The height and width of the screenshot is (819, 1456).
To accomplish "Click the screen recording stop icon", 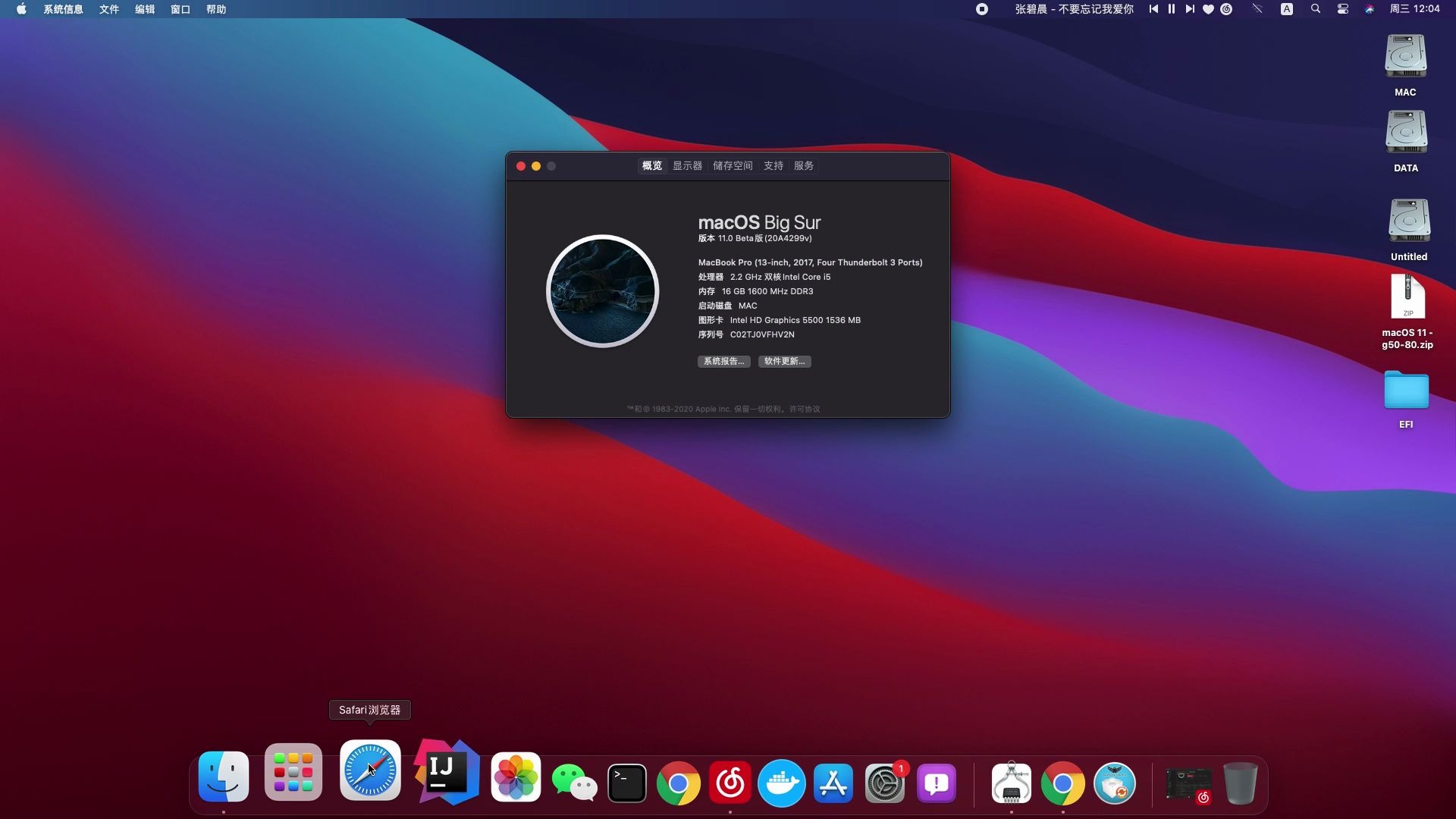I will [982, 9].
